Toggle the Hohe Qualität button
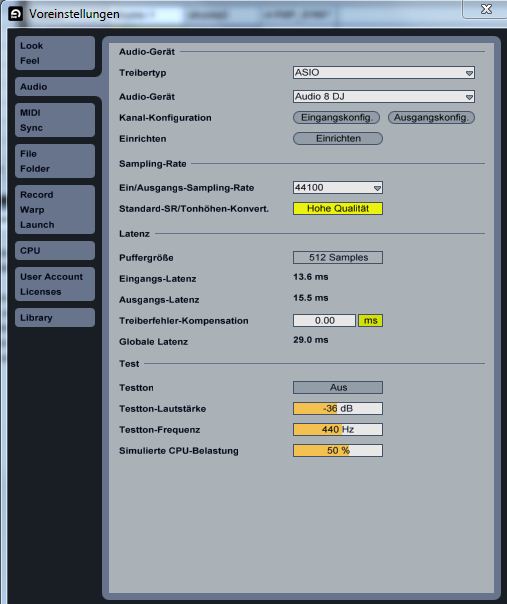507x604 pixels. [338, 208]
